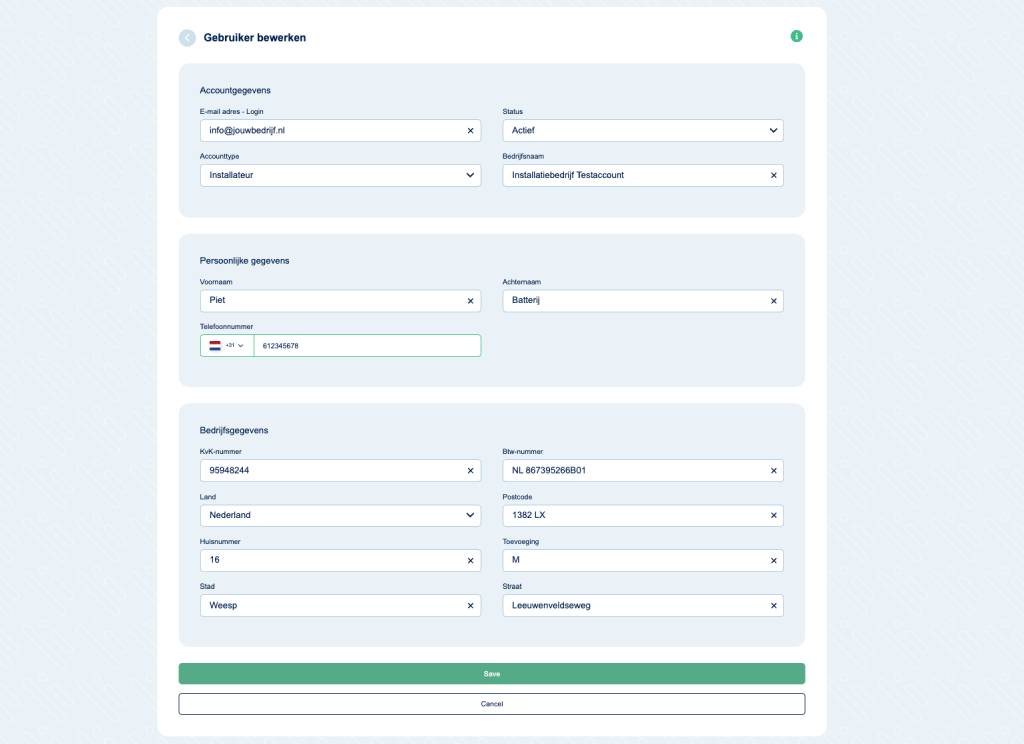The image size is (1024, 744).
Task: Click the Cancel button
Action: pyautogui.click(x=491, y=704)
